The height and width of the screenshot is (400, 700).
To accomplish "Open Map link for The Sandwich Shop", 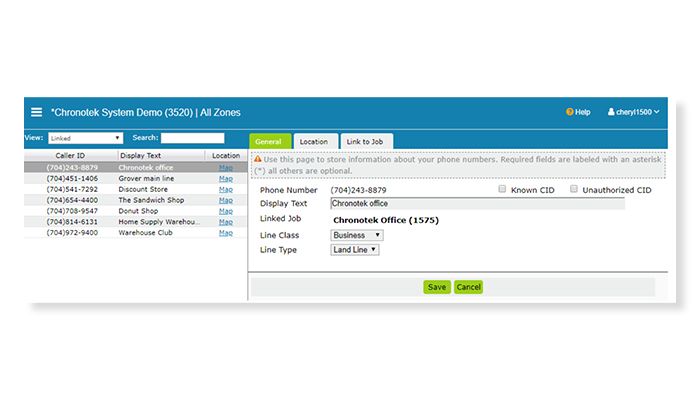I will tap(226, 200).
